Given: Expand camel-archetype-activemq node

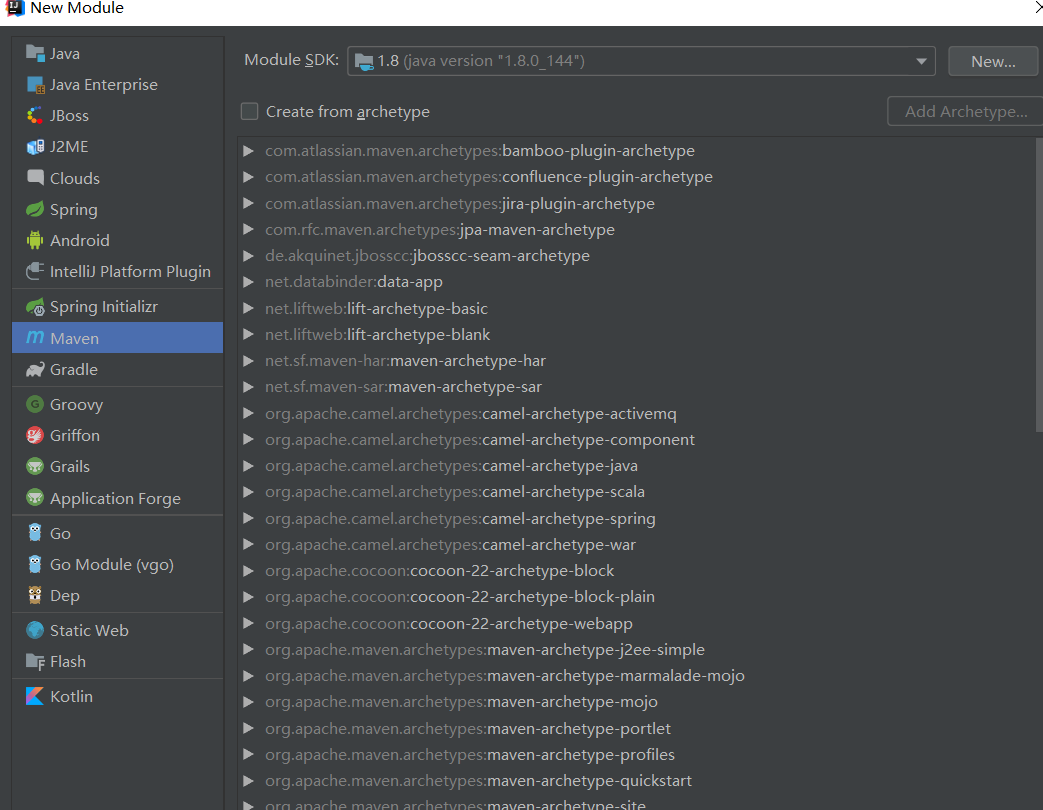Looking at the screenshot, I should pos(248,414).
